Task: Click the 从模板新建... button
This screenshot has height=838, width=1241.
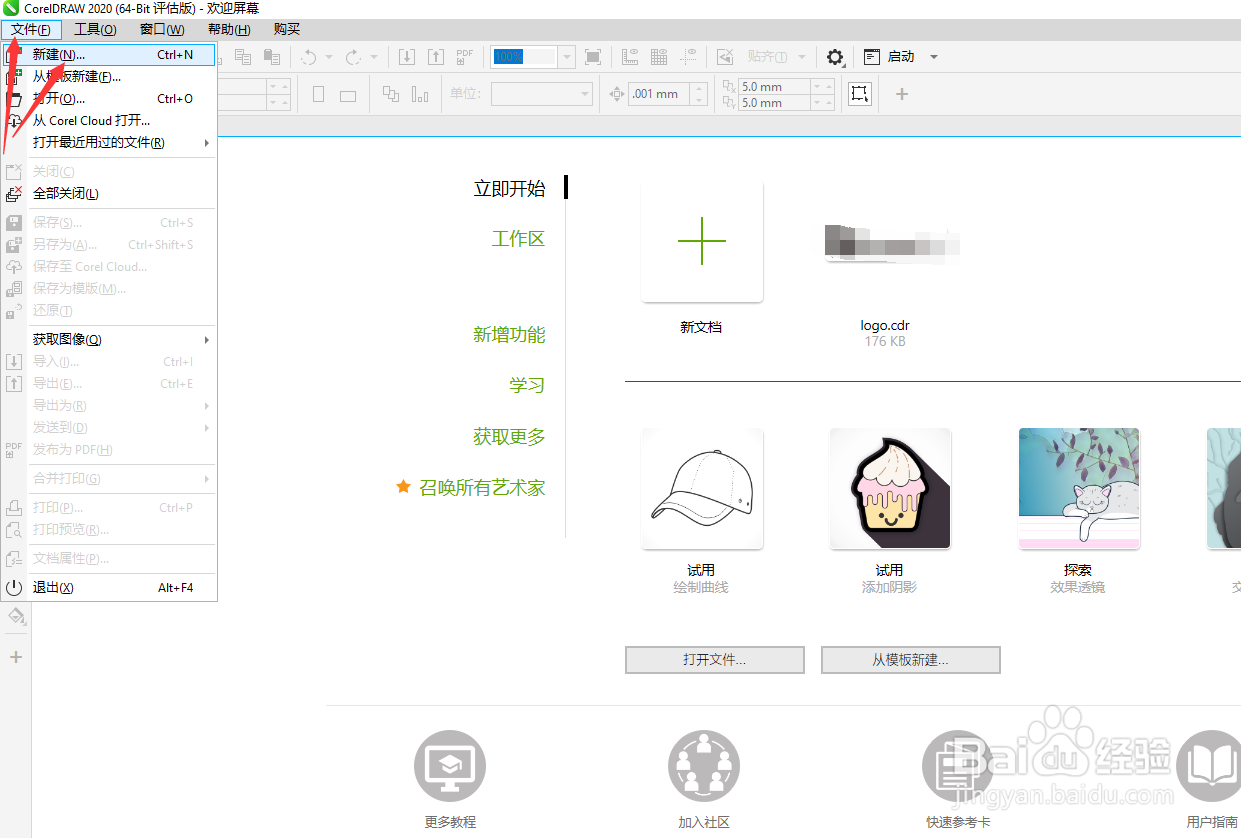Action: pyautogui.click(x=911, y=660)
